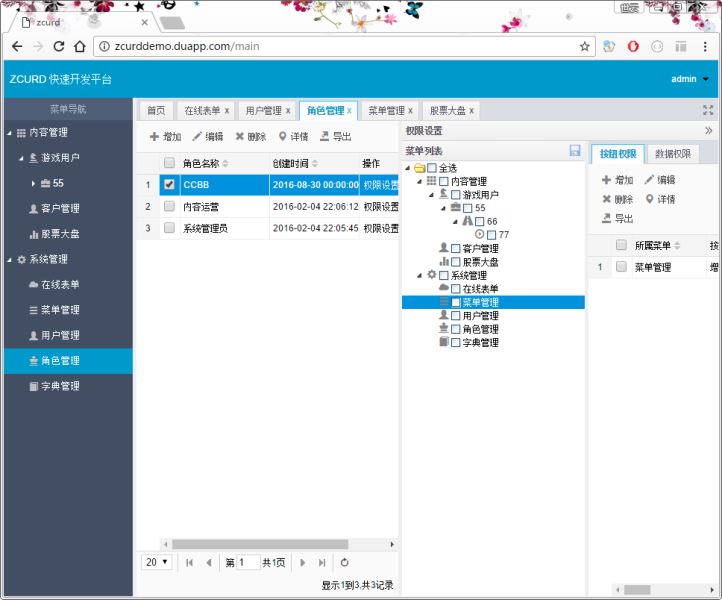Go to previous page of role grid
Screen dimensions: 722x600
pyautogui.click(x=209, y=563)
